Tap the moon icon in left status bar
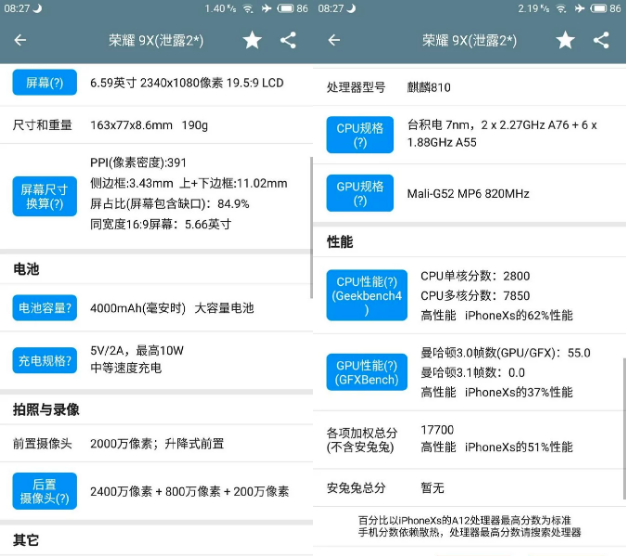Screen dimensions: 627x556 point(38,8)
